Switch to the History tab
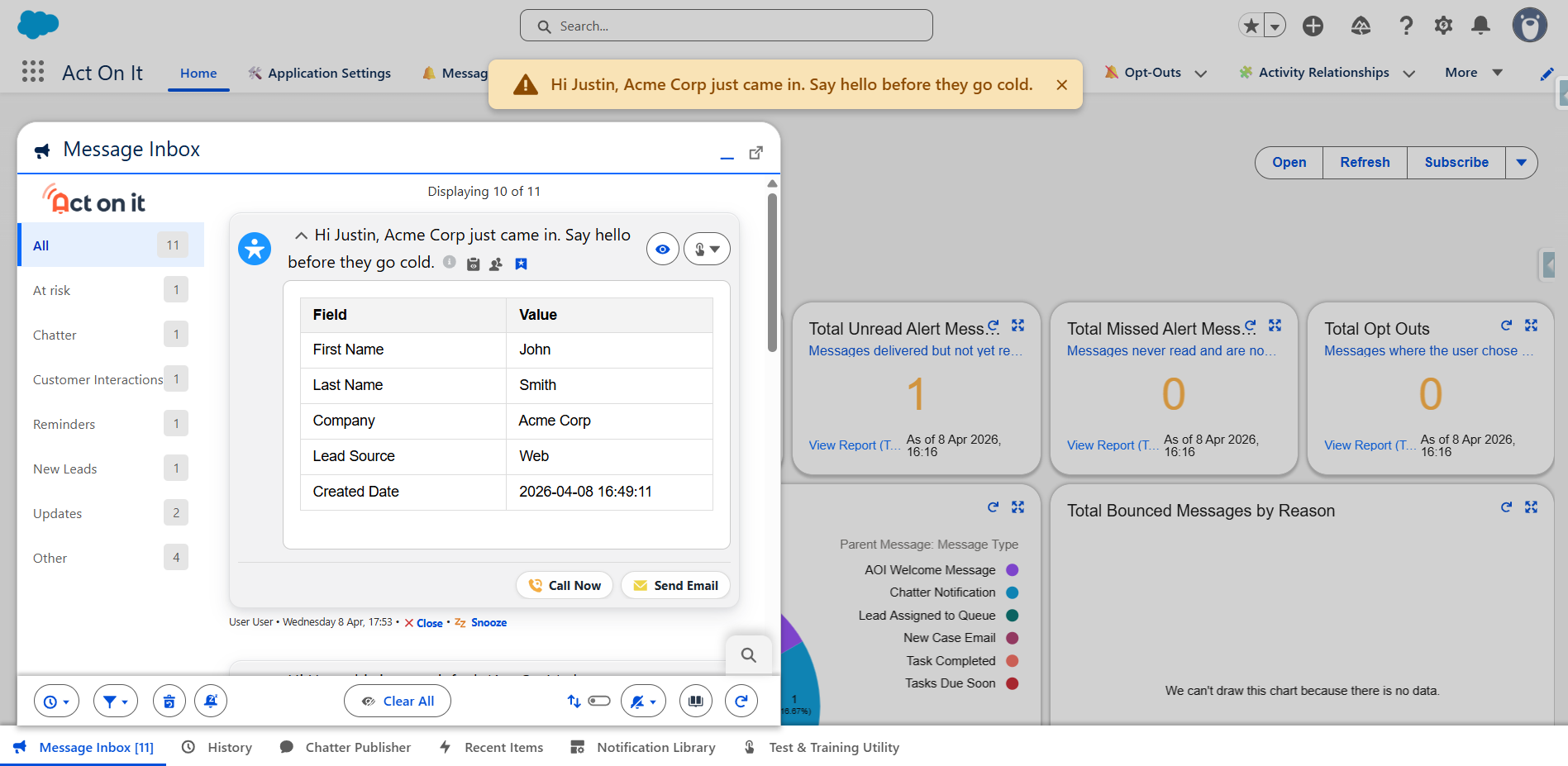1568x766 pixels. click(229, 747)
